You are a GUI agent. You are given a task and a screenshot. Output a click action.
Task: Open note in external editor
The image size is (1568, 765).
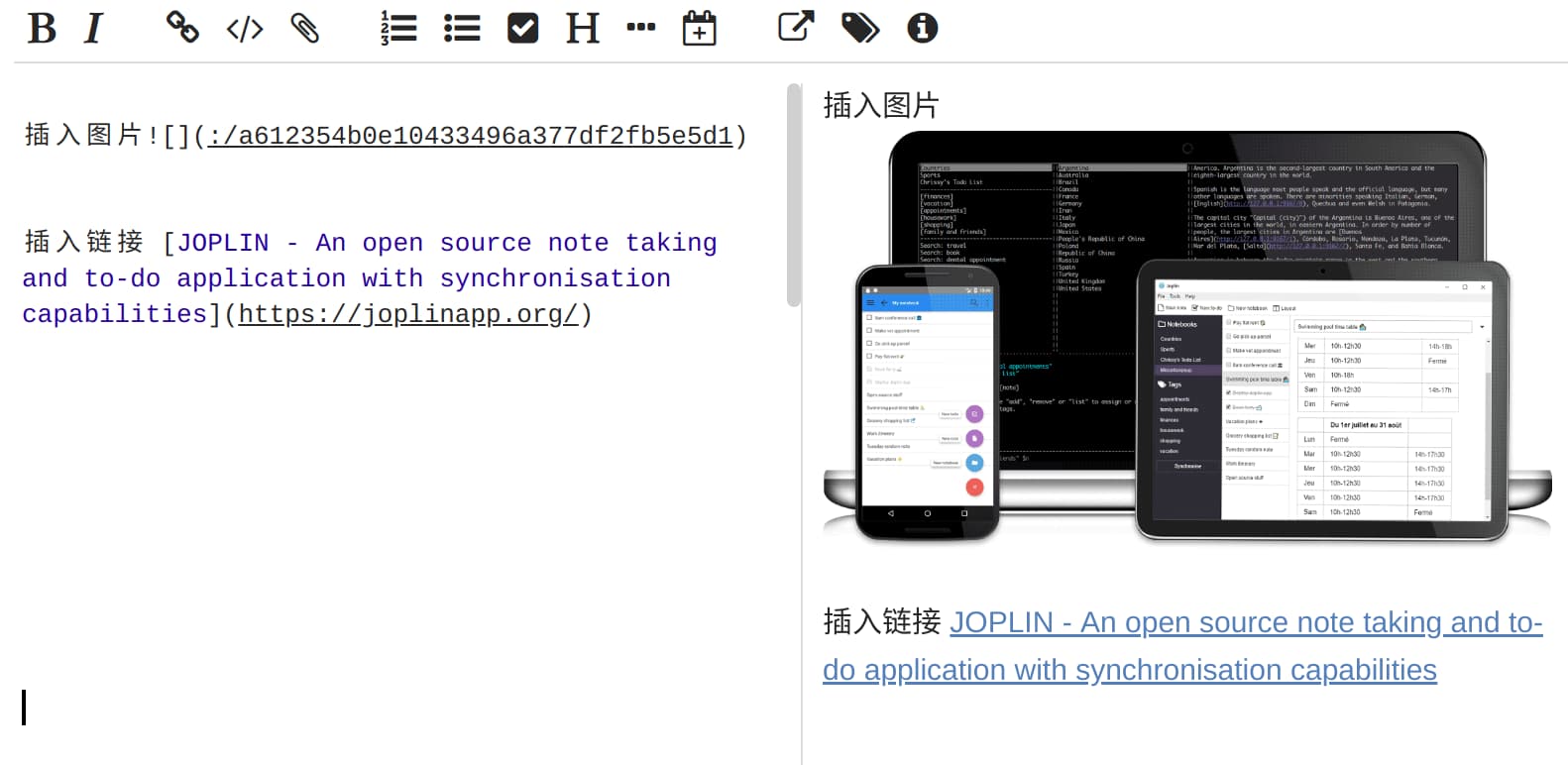[796, 26]
